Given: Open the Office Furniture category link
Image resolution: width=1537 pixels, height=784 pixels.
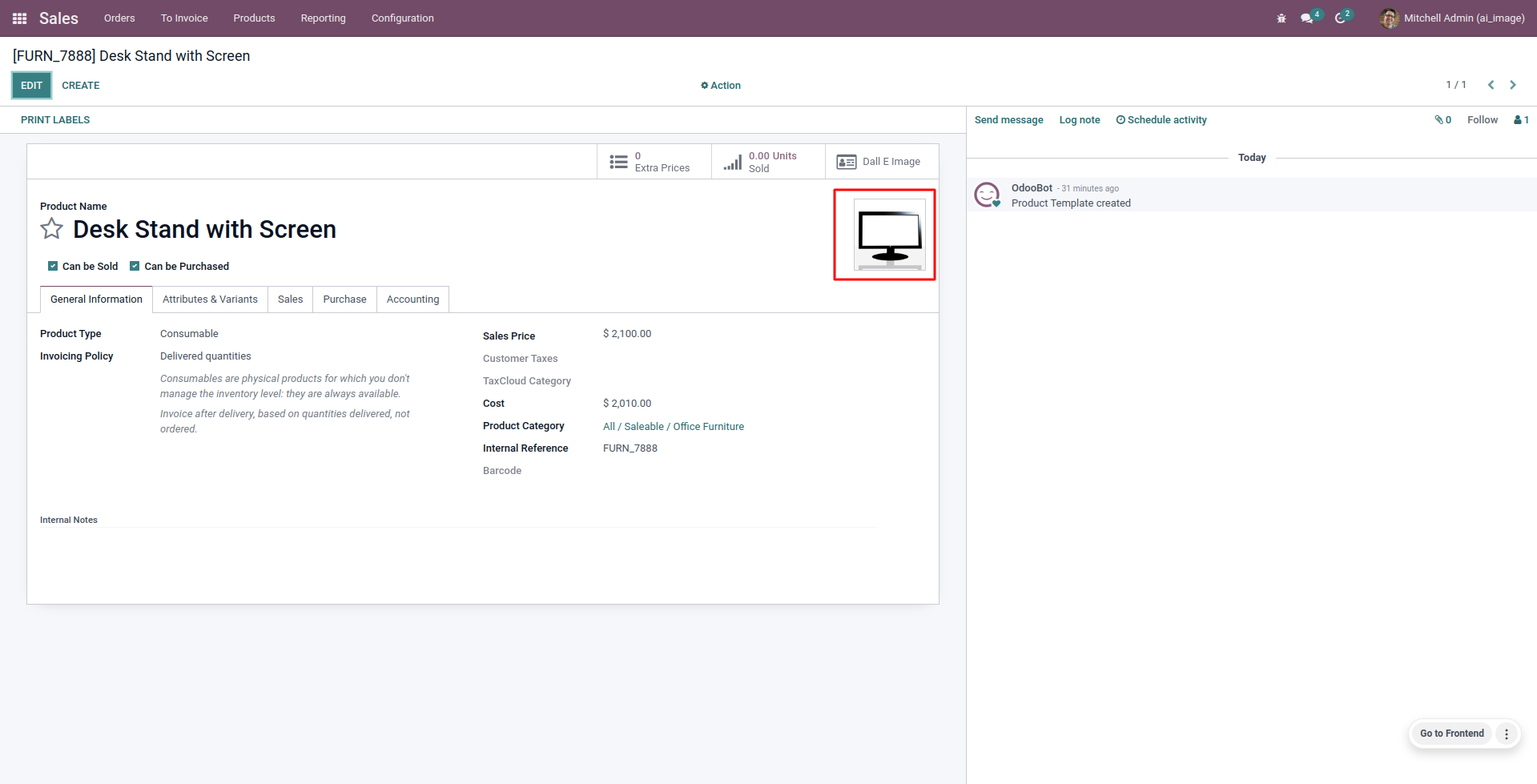Looking at the screenshot, I should (x=709, y=427).
